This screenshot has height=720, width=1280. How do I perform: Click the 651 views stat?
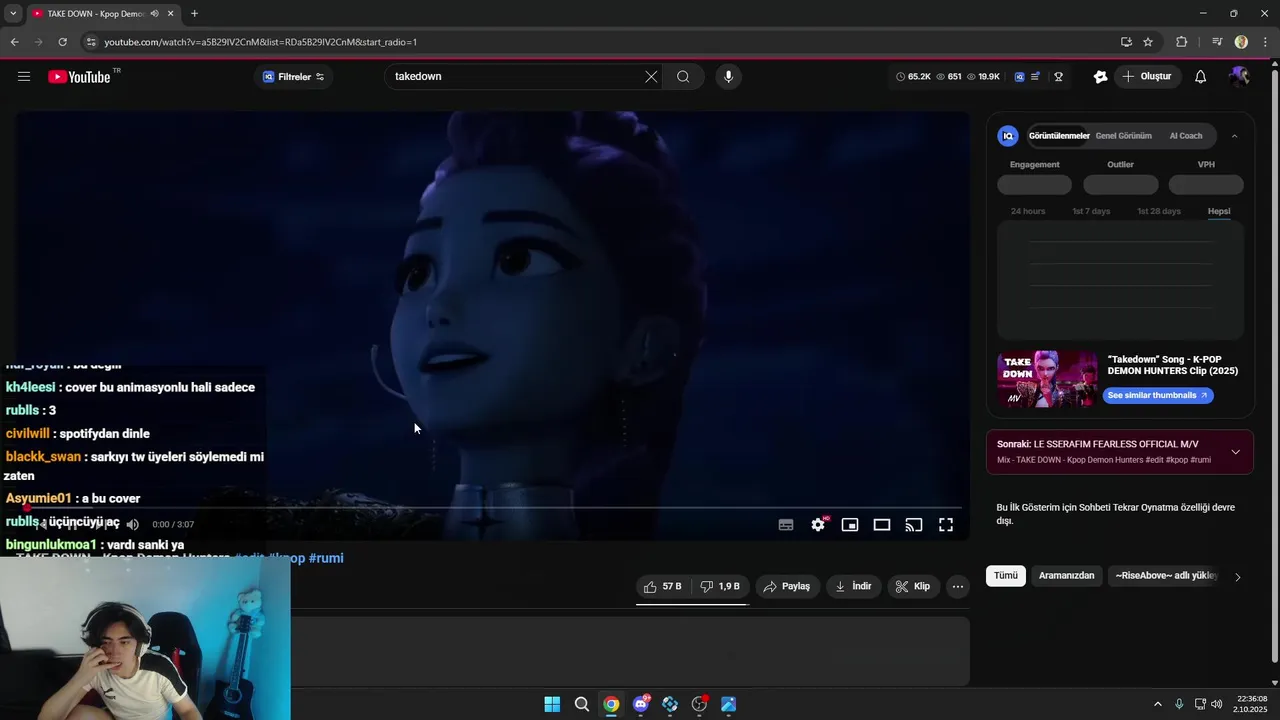click(x=949, y=77)
